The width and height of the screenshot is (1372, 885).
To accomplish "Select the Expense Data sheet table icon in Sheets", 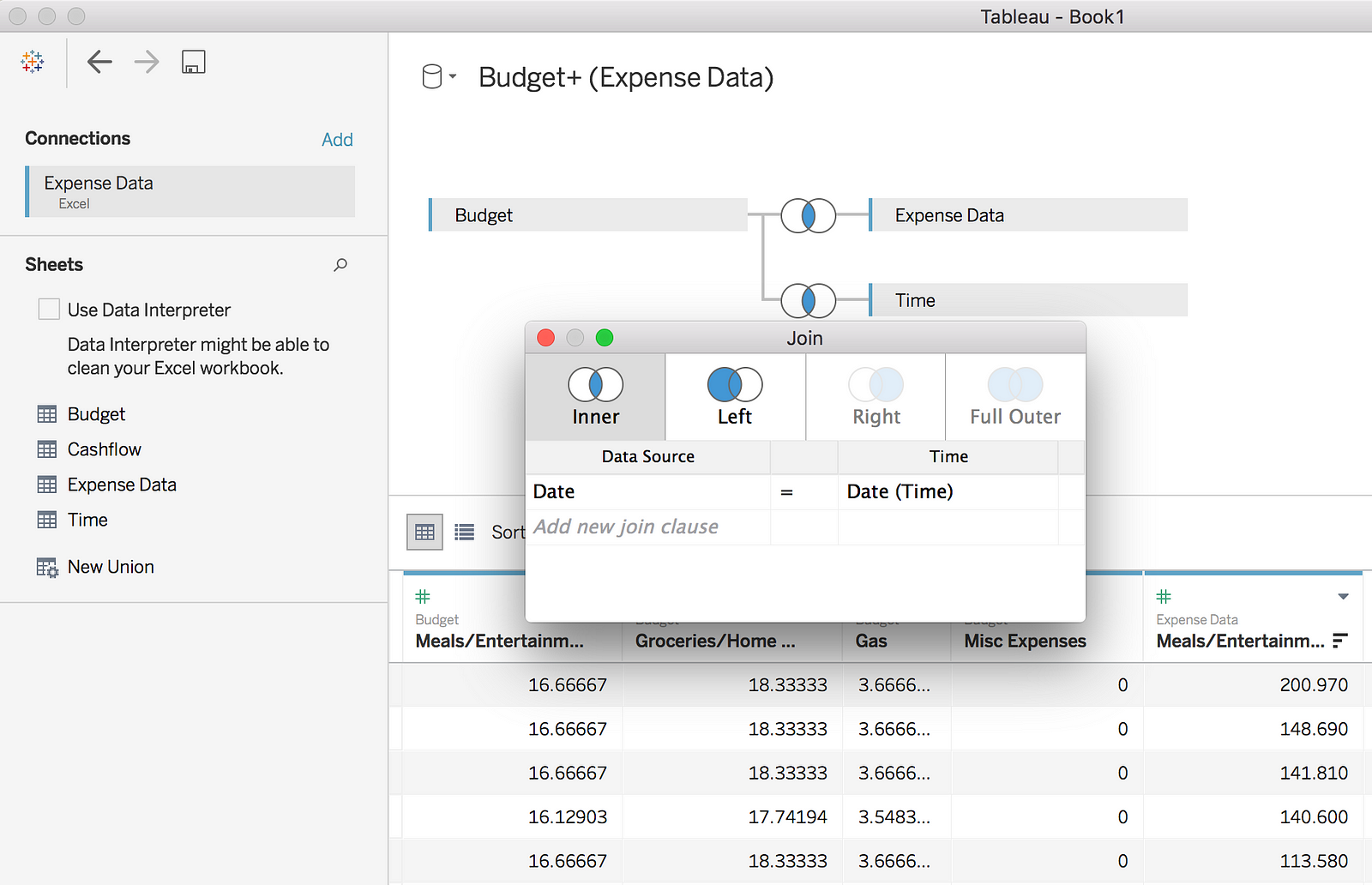I will [x=47, y=485].
